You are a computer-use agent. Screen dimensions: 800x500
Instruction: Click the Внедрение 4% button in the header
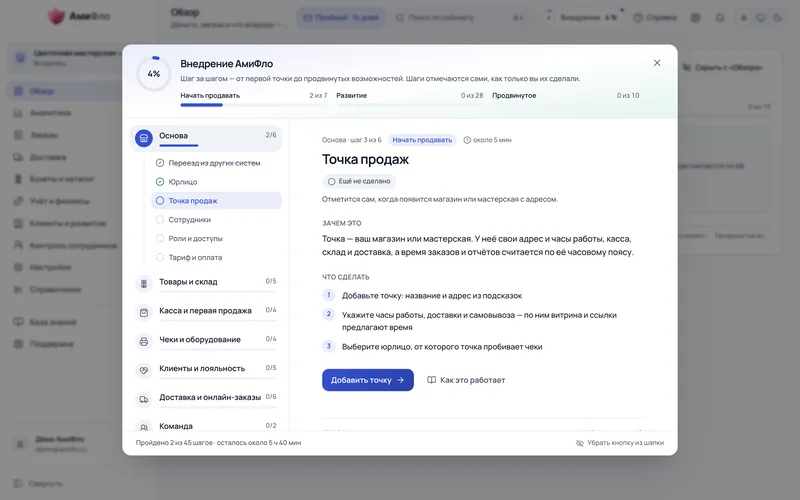click(581, 17)
